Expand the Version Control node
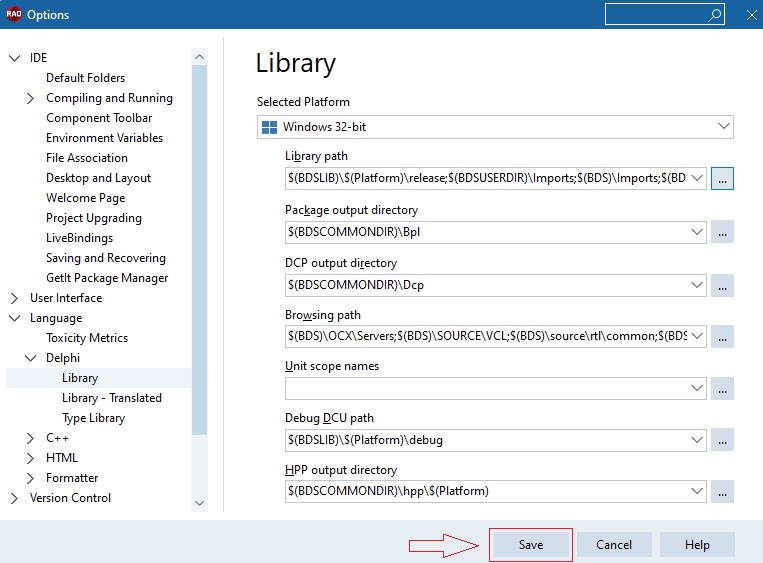Viewport: 763px width, 563px height. [15, 498]
